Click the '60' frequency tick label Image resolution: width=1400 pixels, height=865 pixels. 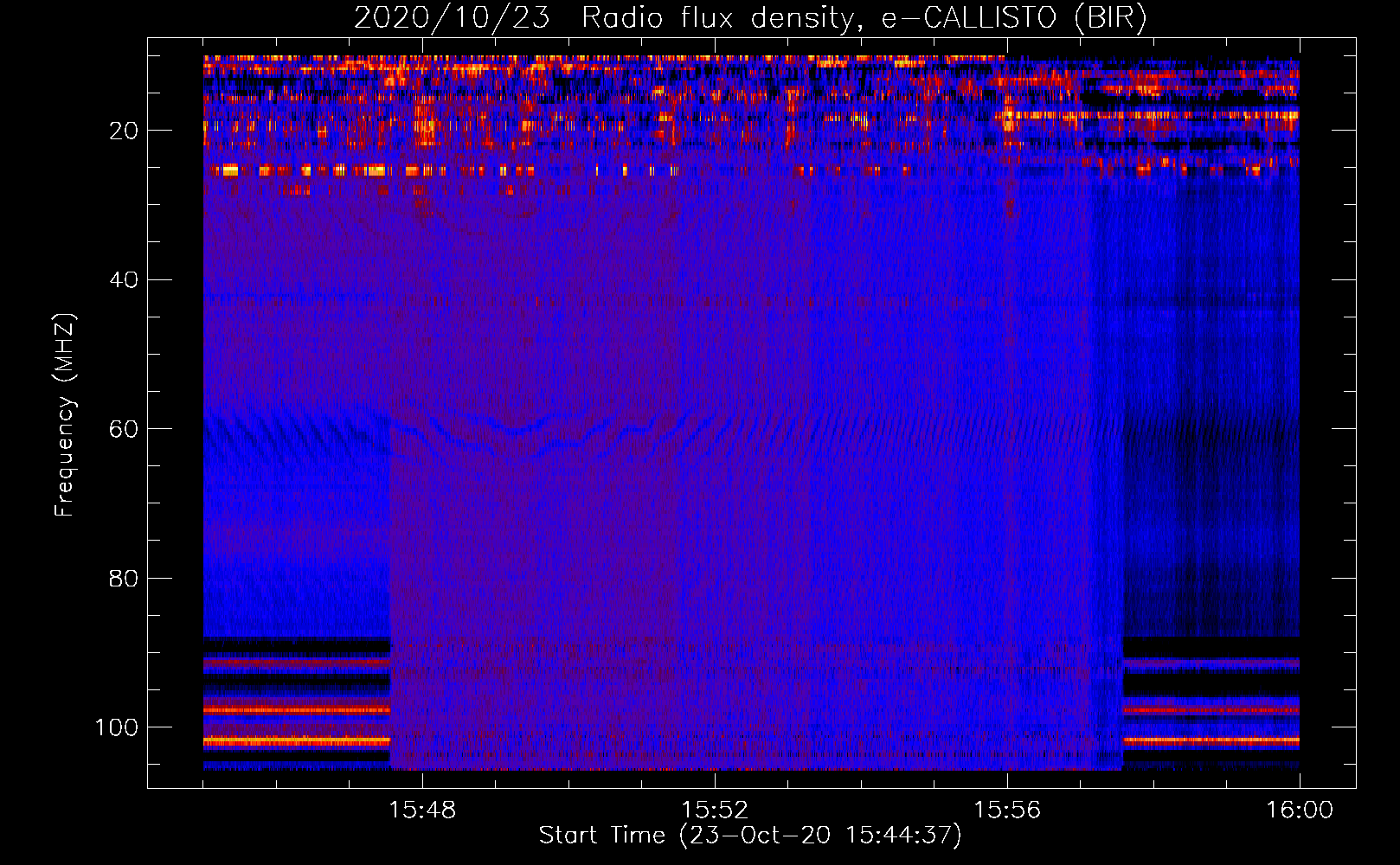coord(124,429)
